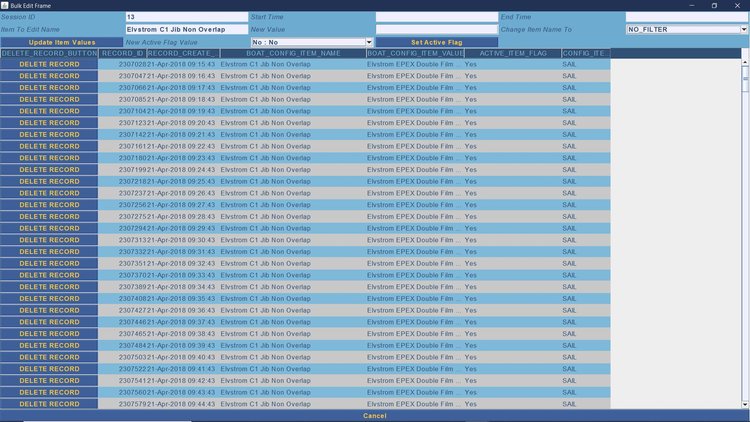Click the End Time input box
The height and width of the screenshot is (422, 750).
click(x=686, y=18)
